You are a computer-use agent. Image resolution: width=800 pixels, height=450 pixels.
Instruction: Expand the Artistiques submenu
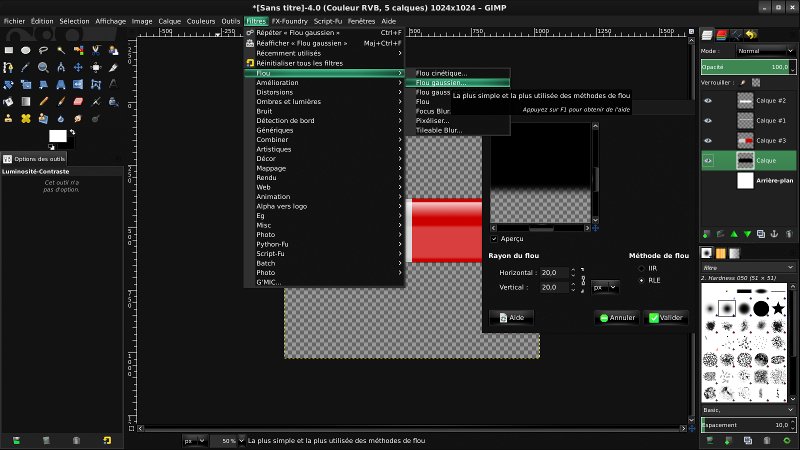point(324,149)
